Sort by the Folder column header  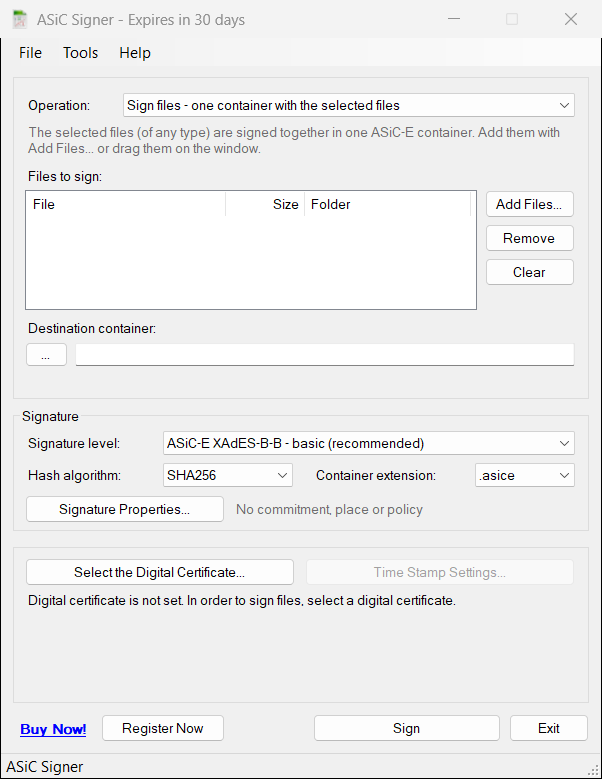(x=387, y=204)
